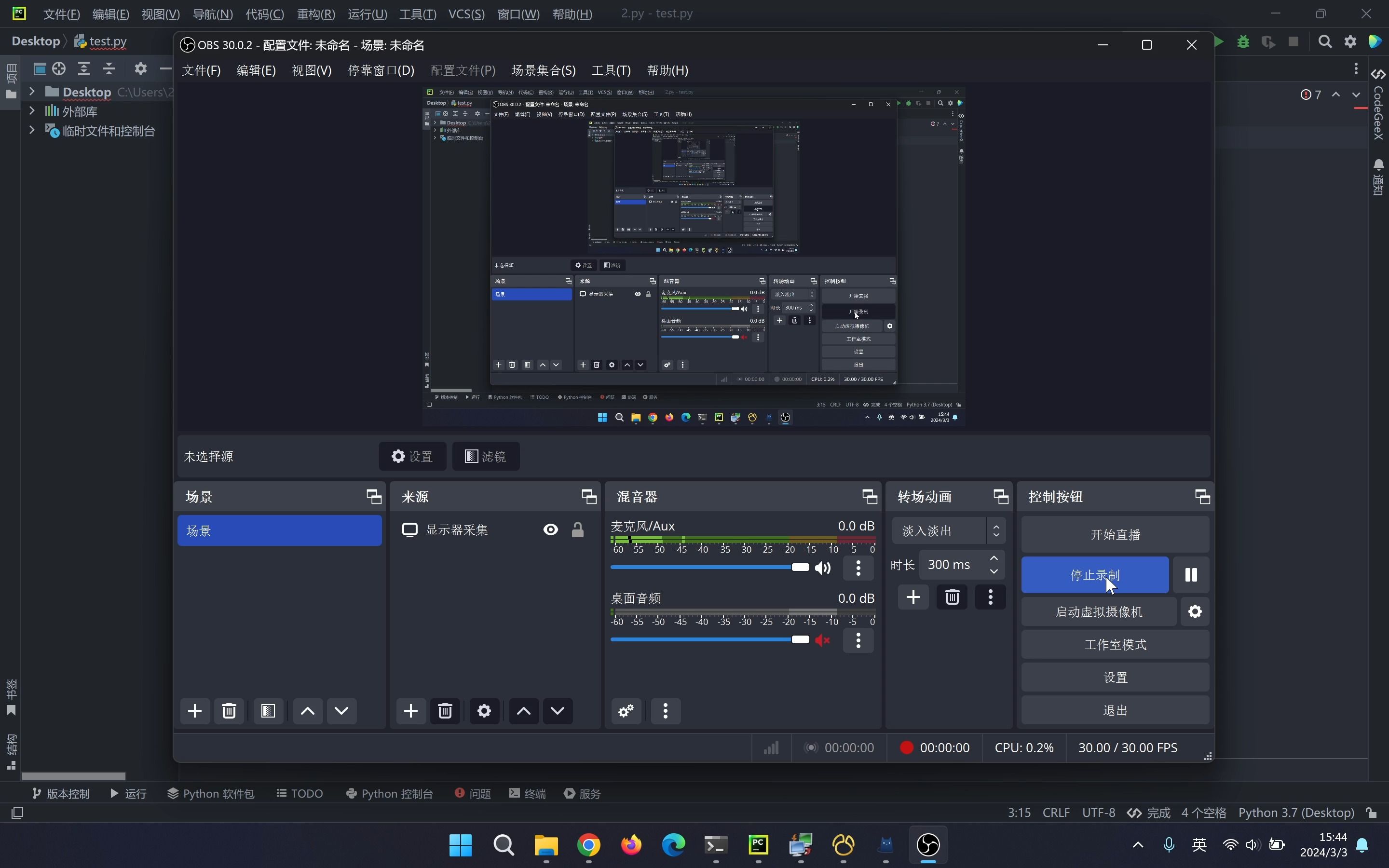Pause the recording with the pause icon
This screenshot has width=1389, height=868.
tap(1190, 575)
